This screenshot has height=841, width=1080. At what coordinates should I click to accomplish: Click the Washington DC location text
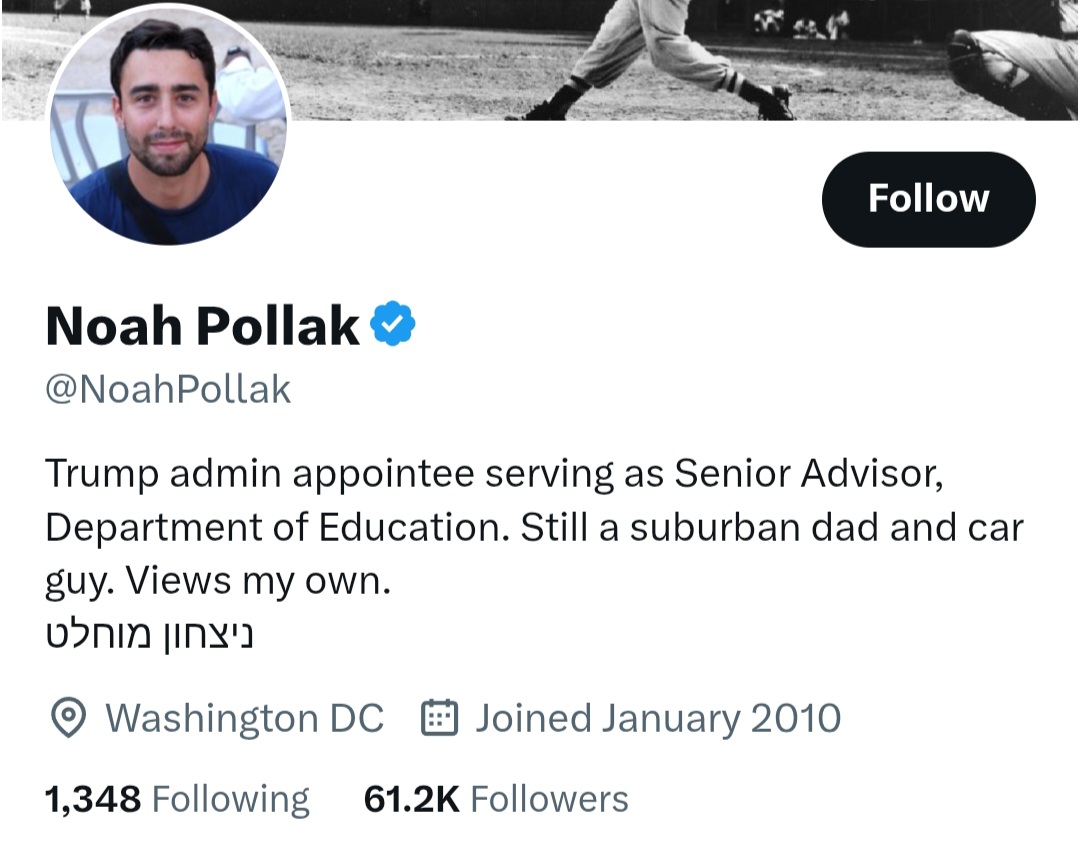(244, 718)
